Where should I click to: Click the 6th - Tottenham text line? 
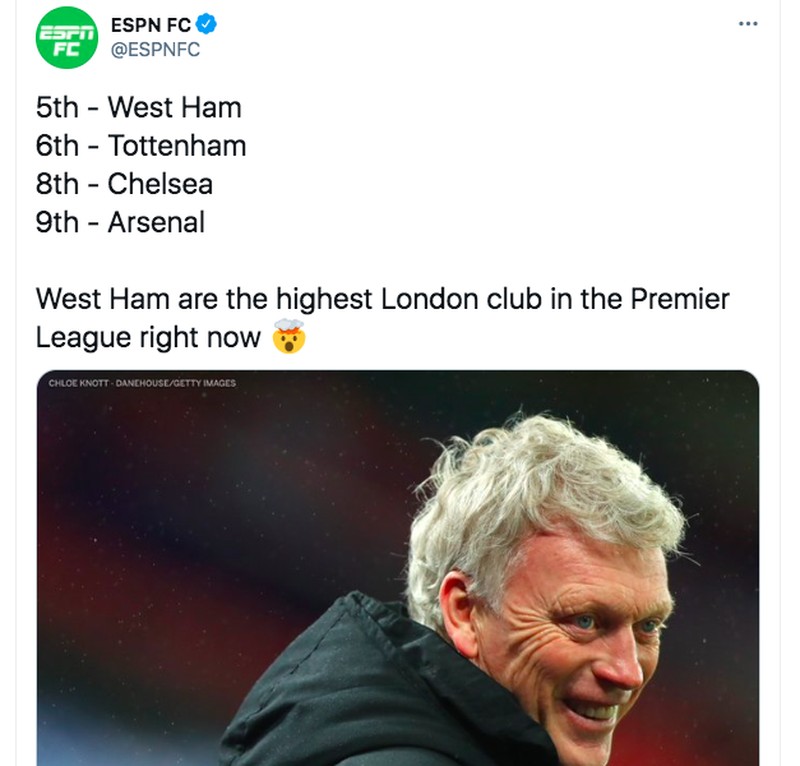tap(140, 146)
